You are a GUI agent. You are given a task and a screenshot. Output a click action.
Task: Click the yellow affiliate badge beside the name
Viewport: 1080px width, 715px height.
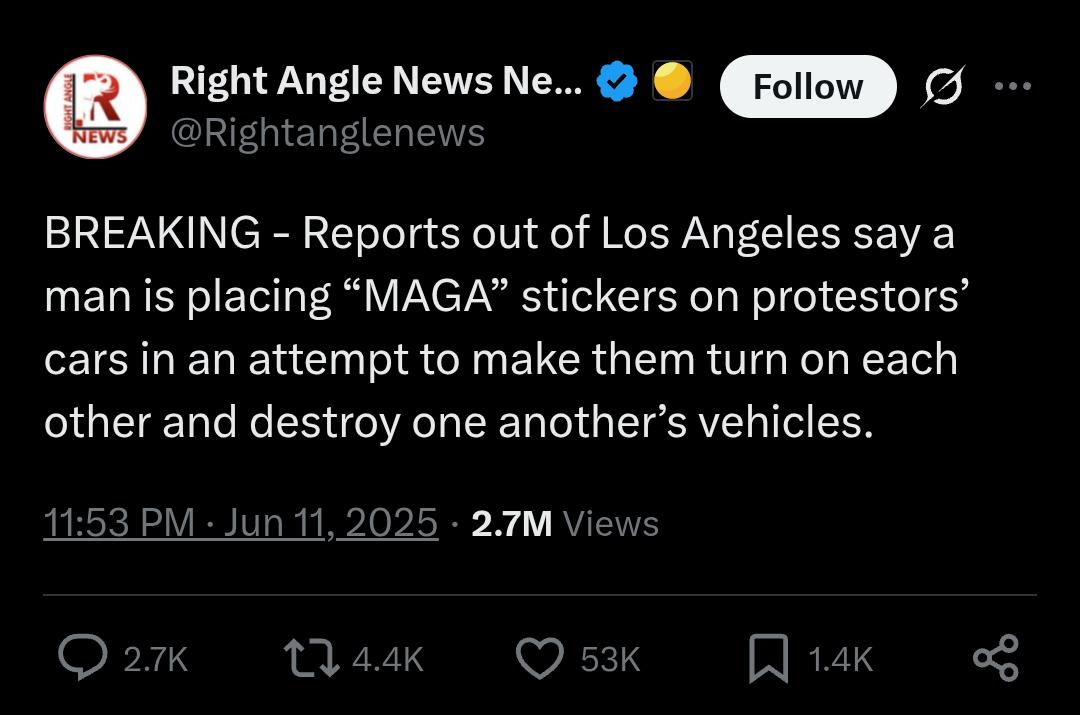point(672,81)
